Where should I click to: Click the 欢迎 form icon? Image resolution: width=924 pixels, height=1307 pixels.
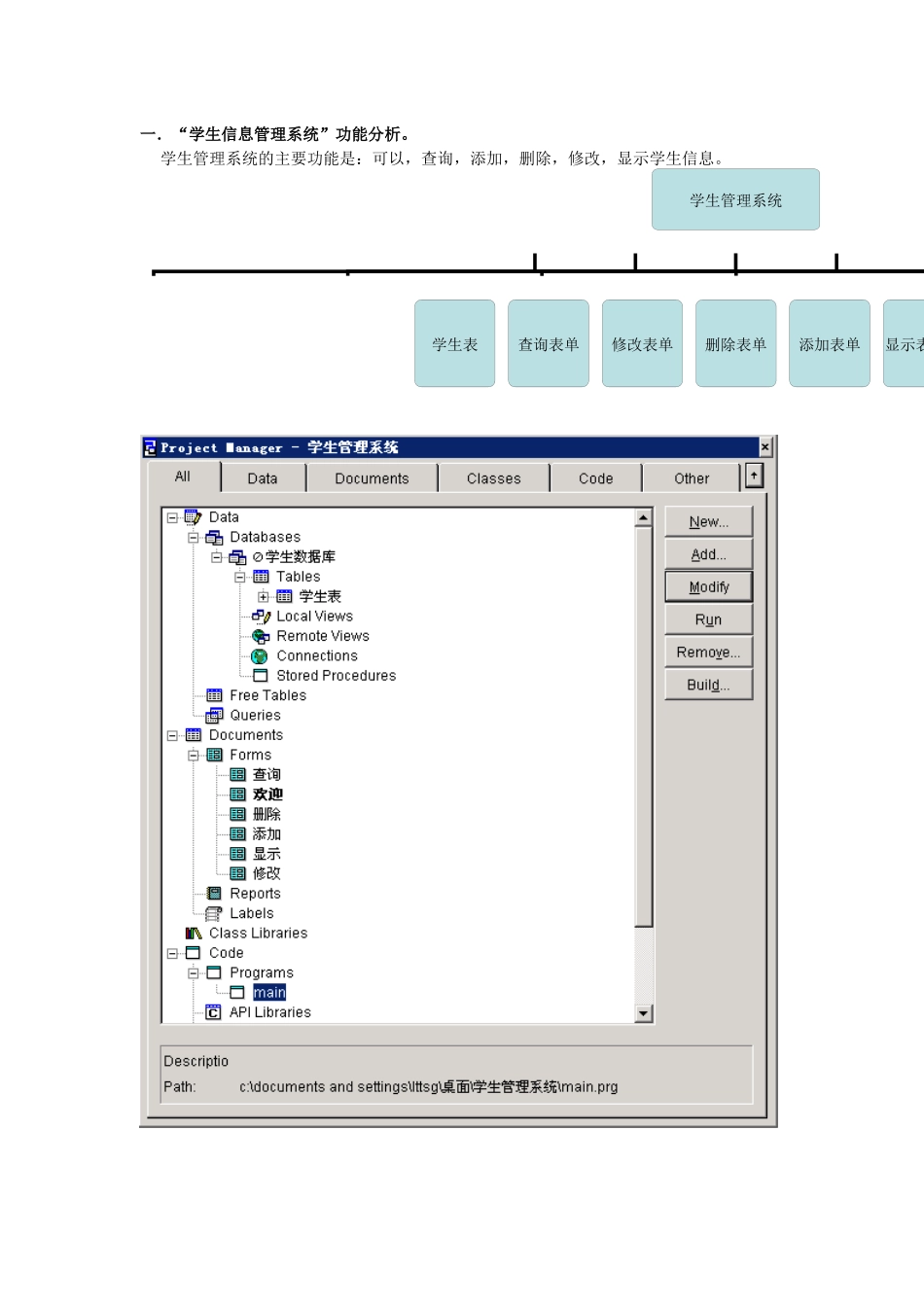click(237, 795)
